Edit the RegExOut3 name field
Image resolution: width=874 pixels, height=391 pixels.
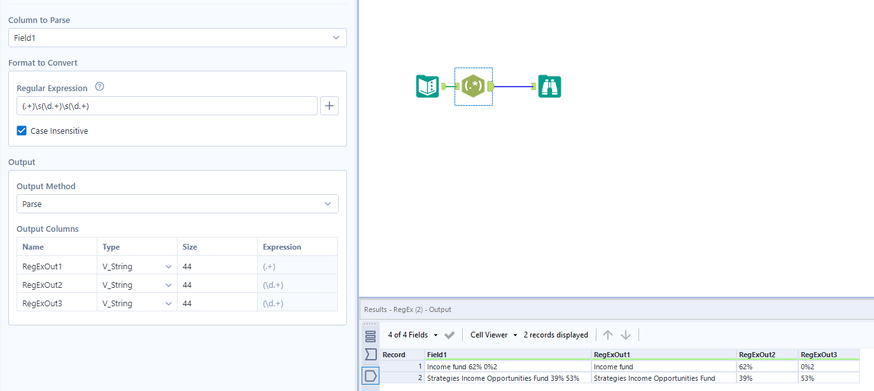pyautogui.click(x=57, y=303)
